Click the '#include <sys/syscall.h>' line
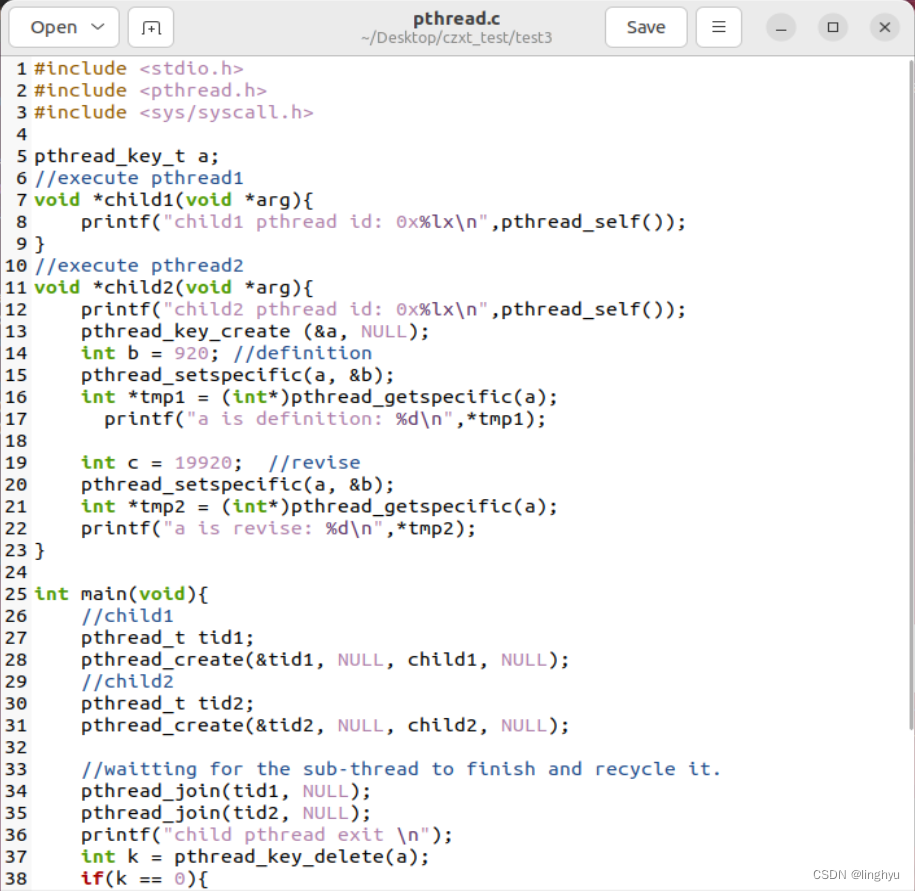This screenshot has width=915, height=891. pyautogui.click(x=174, y=113)
